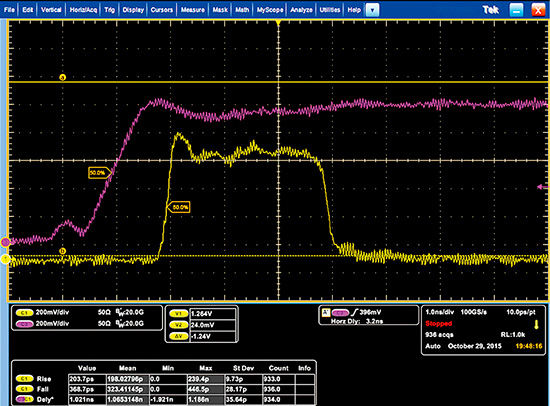This screenshot has width=550, height=406.
Task: Select the V1 cursor readout badge
Action: pyautogui.click(x=179, y=314)
